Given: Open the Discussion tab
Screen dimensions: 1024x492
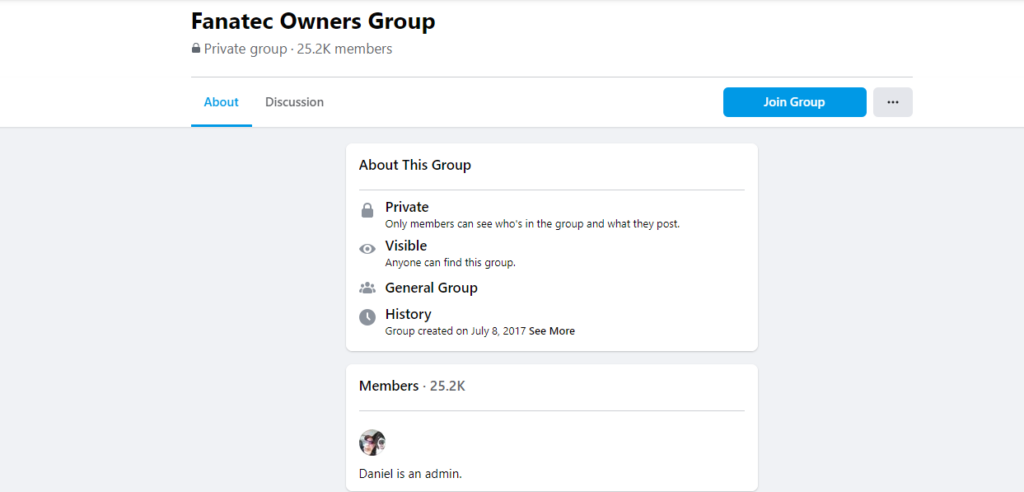Looking at the screenshot, I should point(294,102).
